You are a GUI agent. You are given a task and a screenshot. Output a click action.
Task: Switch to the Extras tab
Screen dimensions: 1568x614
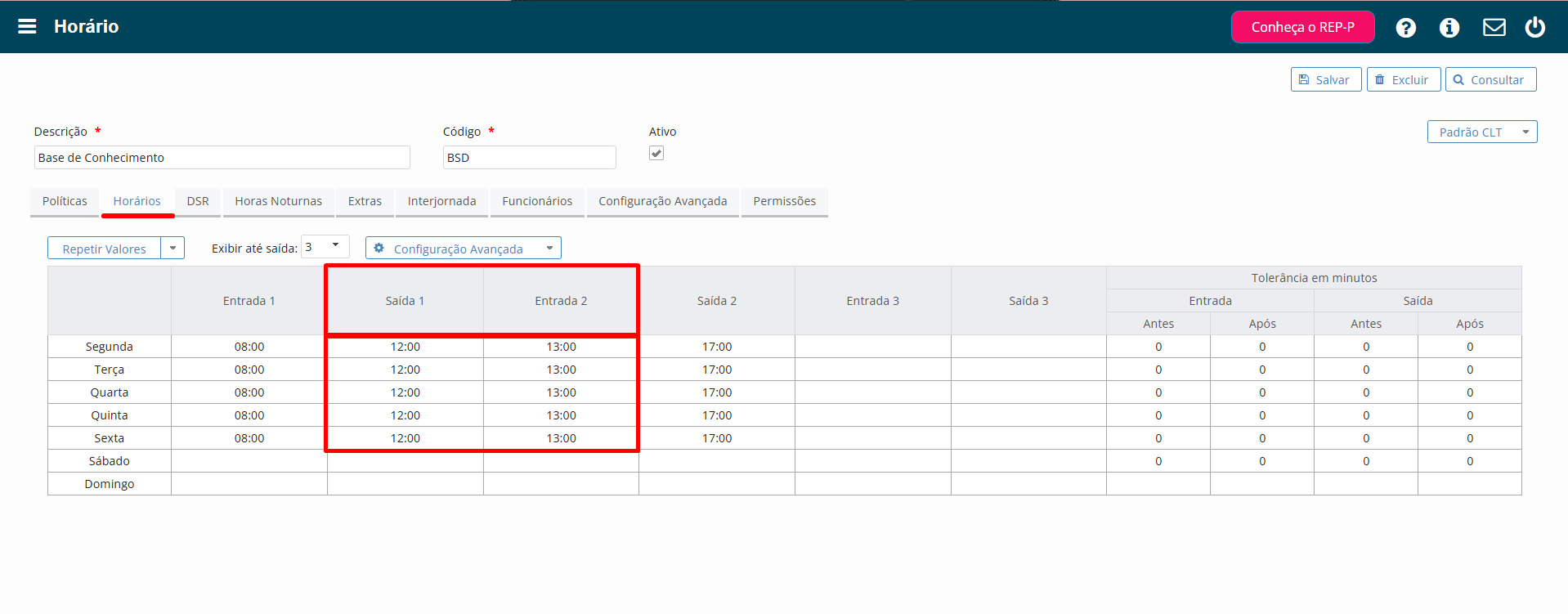click(365, 201)
